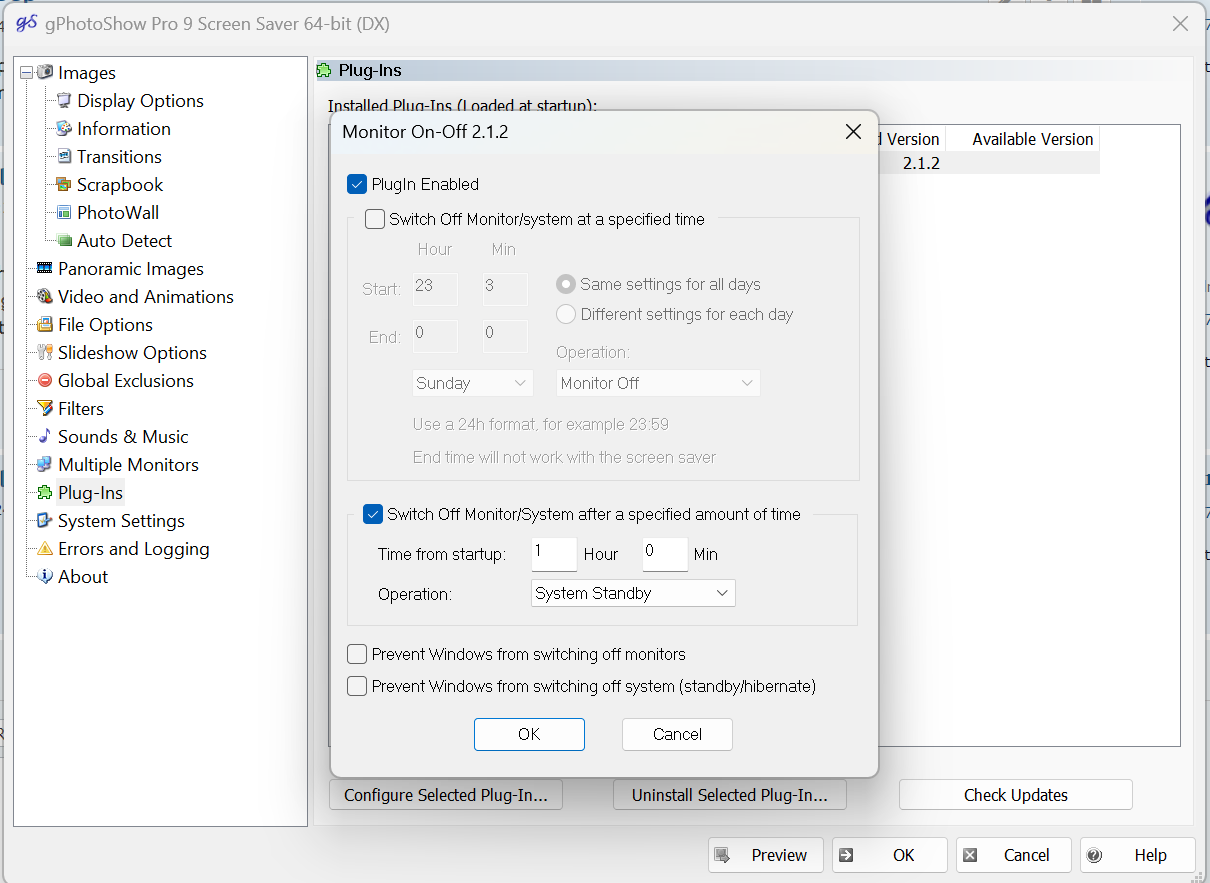Click the gS application logo in title bar
This screenshot has height=883, width=1210.
(x=26, y=23)
